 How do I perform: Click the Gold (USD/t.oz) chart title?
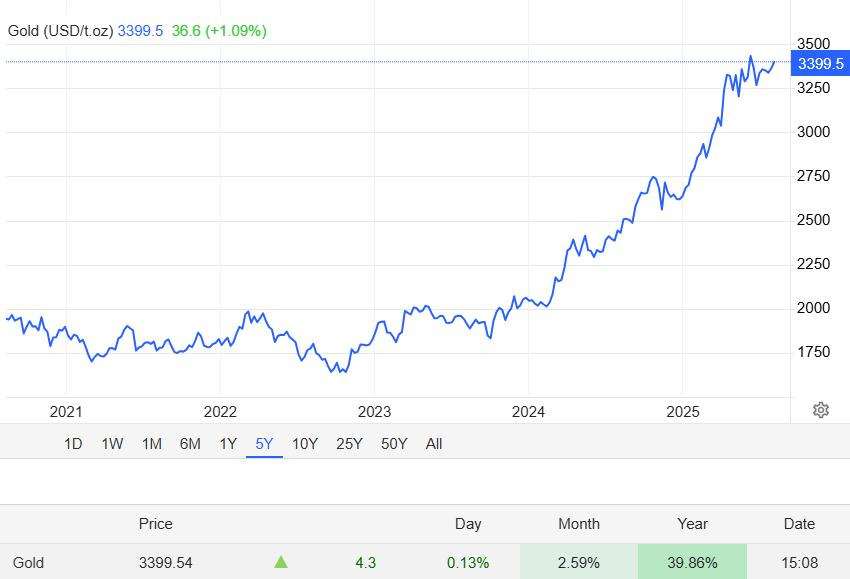point(60,31)
